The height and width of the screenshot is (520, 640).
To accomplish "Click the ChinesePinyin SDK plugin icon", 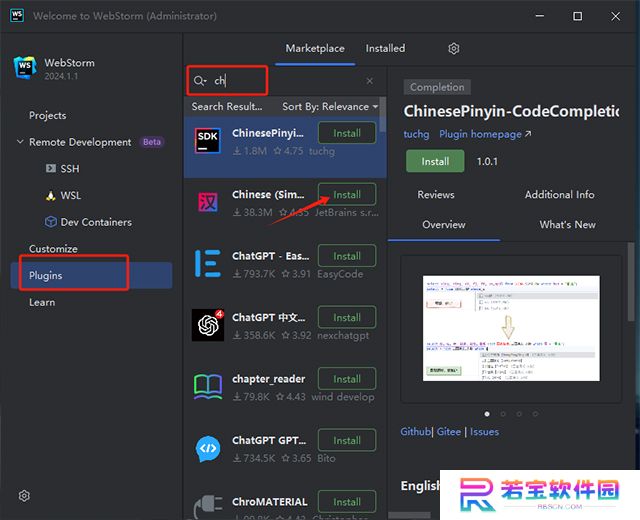I will coord(208,141).
